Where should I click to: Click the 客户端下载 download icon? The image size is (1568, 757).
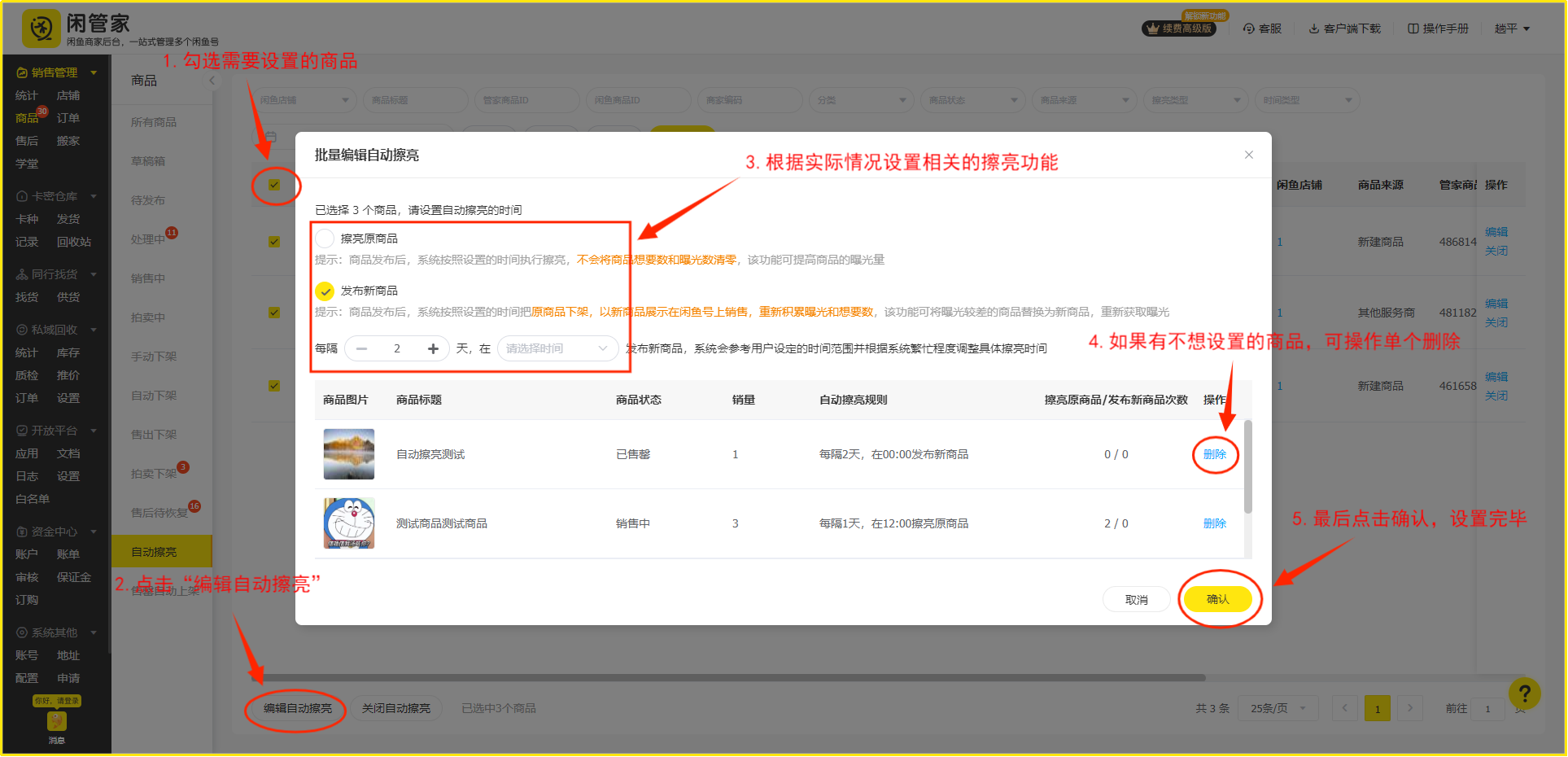click(x=1313, y=28)
